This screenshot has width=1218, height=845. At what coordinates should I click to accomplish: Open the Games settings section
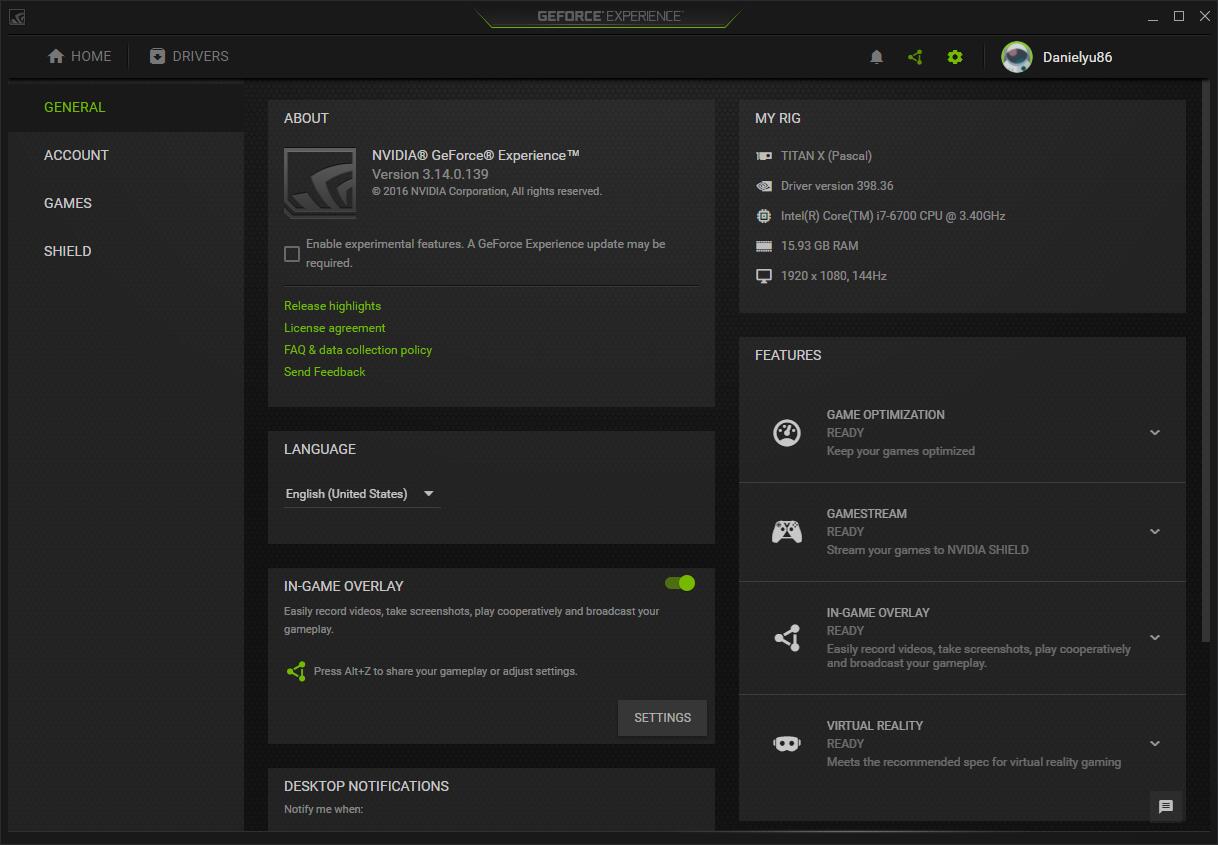click(x=126, y=203)
